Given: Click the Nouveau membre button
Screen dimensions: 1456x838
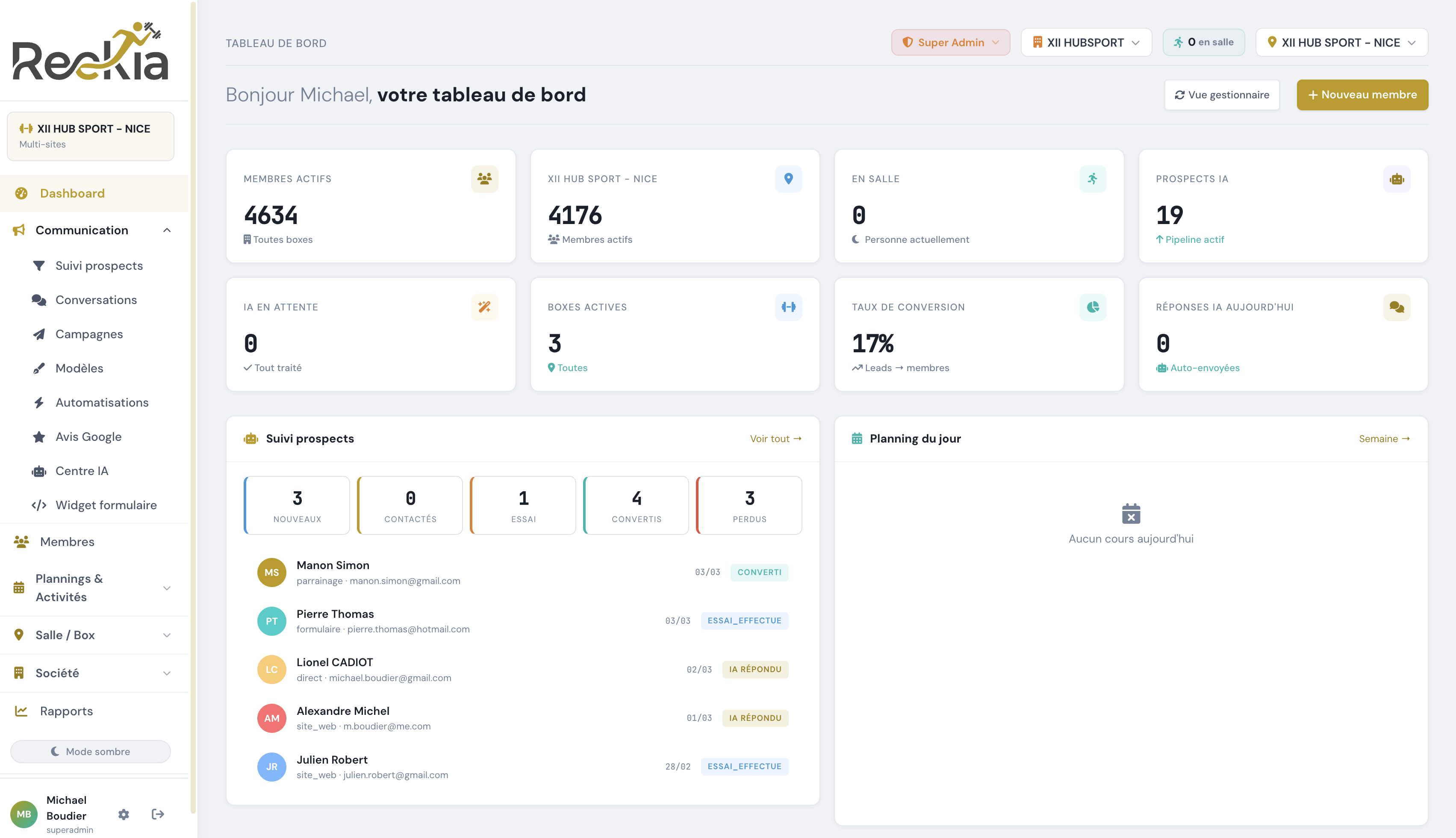Looking at the screenshot, I should (1362, 94).
